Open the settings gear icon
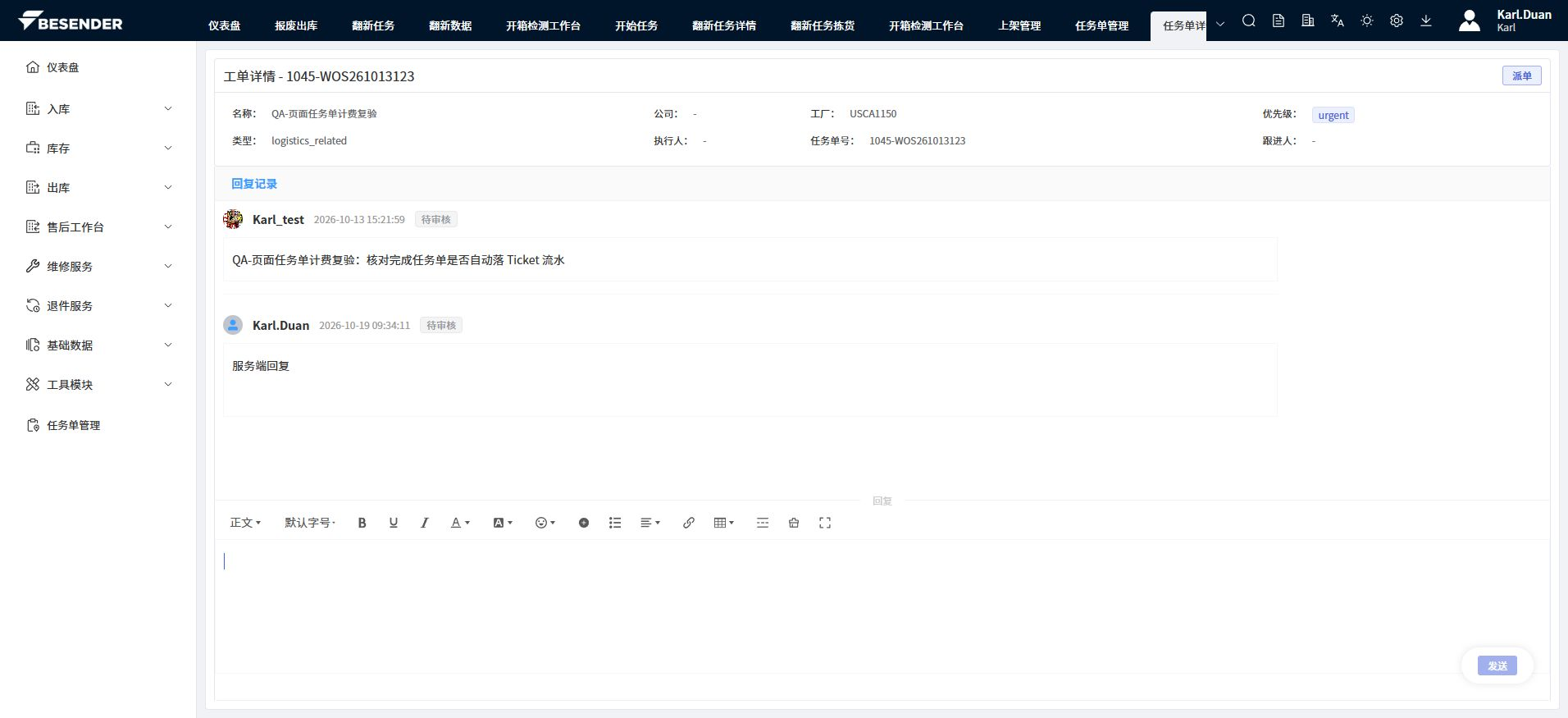 click(x=1397, y=21)
